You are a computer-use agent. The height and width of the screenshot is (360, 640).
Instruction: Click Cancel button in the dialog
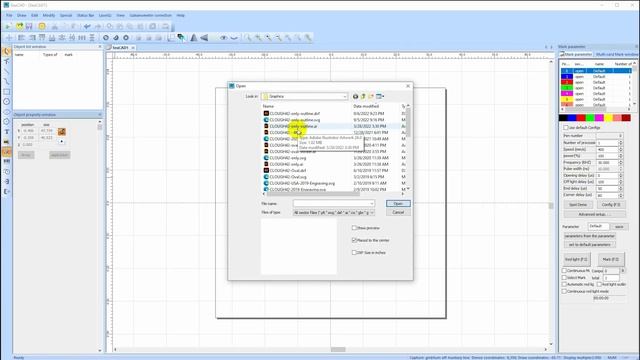(398, 212)
